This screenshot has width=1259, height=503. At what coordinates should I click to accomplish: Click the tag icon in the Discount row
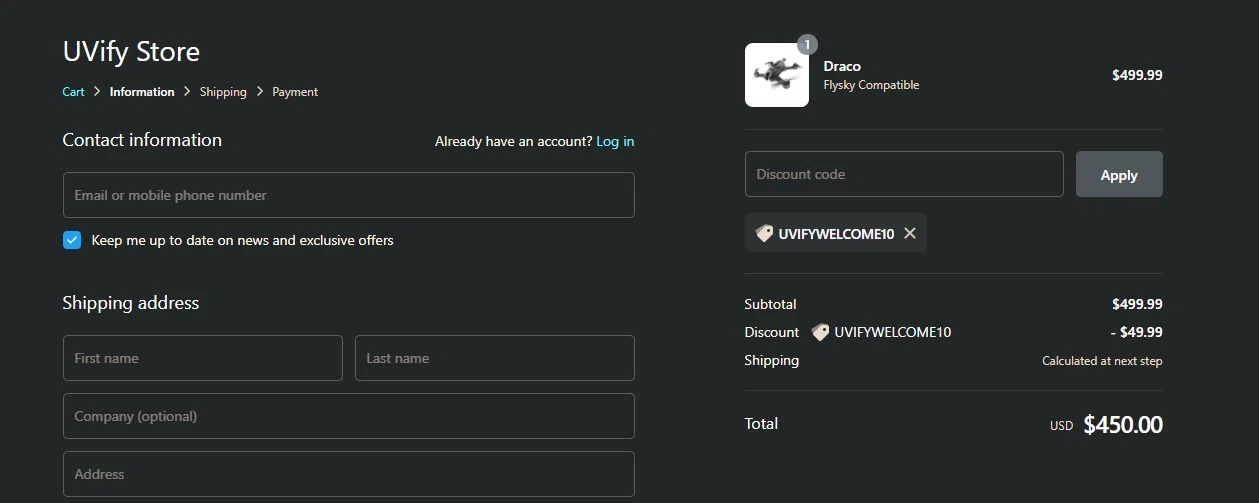(821, 332)
